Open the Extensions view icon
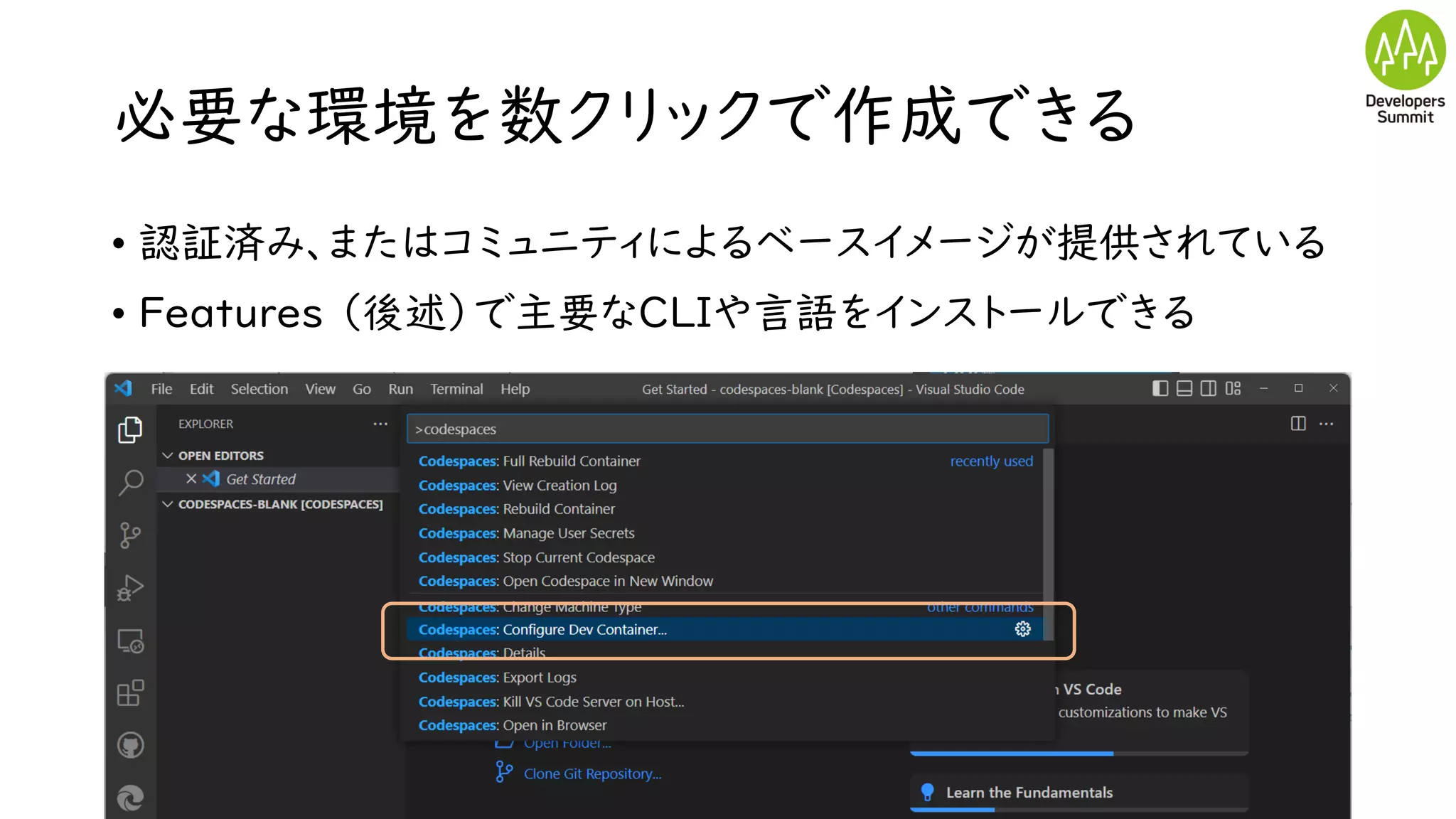Viewport: 1456px width, 819px height. pos(131,693)
